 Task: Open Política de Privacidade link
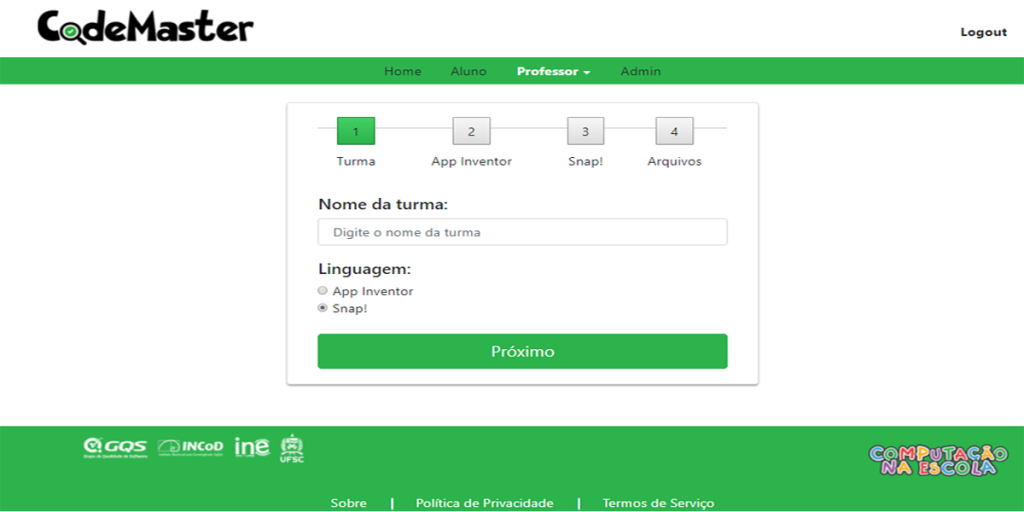pos(485,504)
